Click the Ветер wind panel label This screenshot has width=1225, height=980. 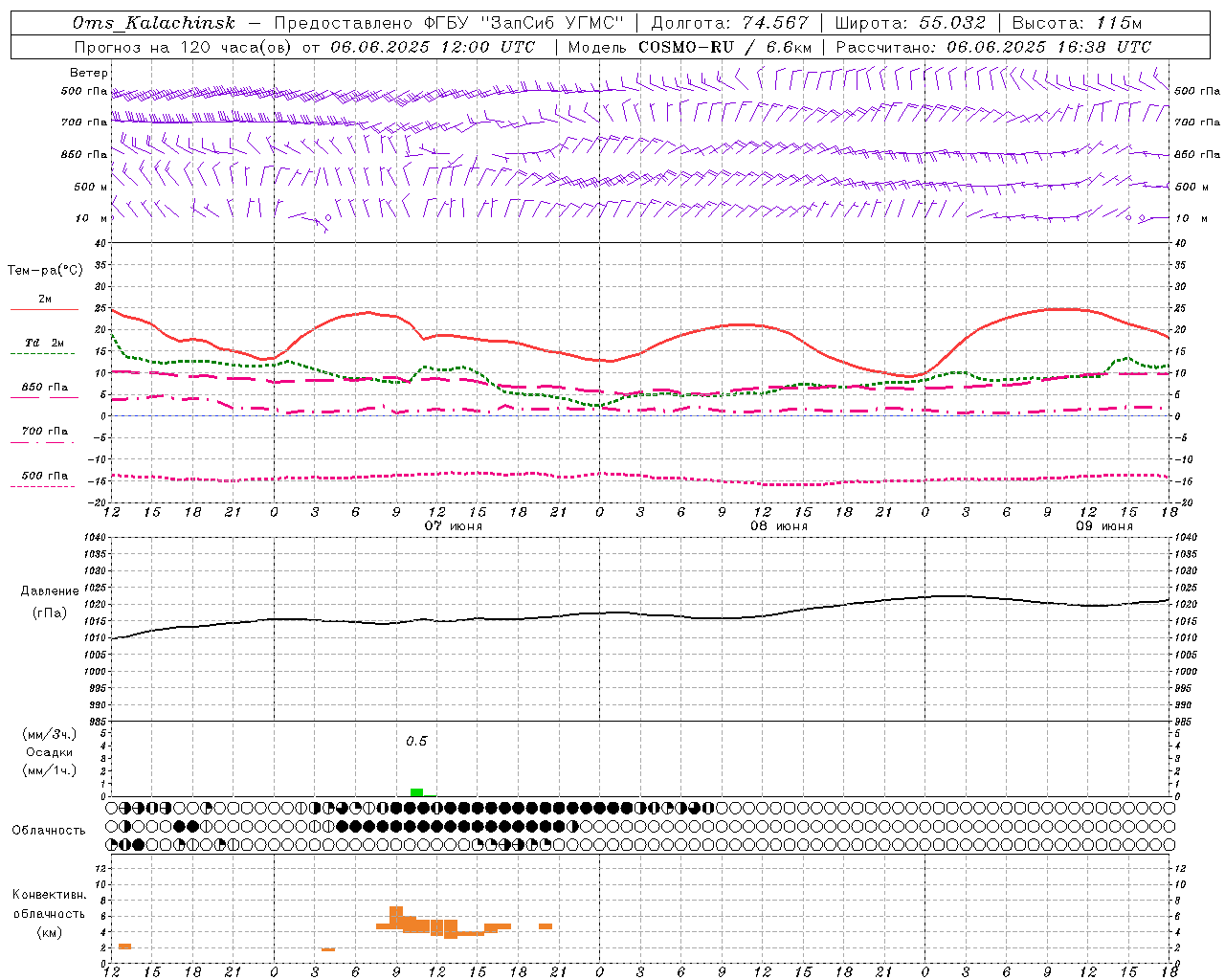(89, 73)
